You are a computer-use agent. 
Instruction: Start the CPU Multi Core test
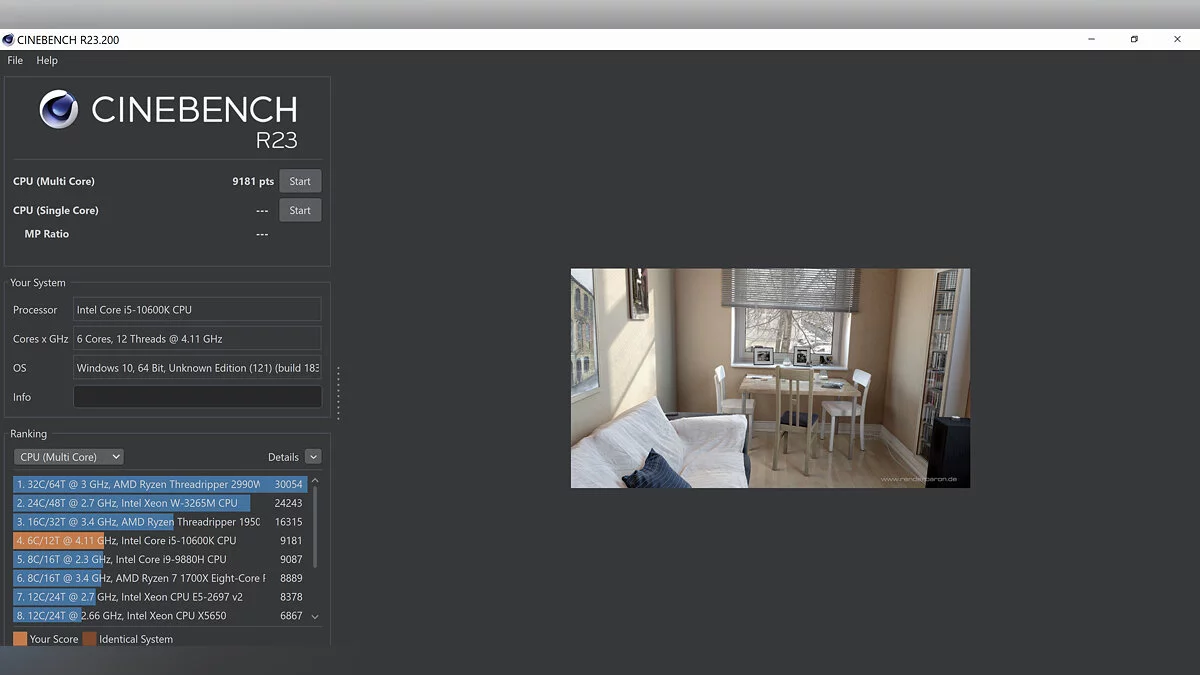[x=300, y=181]
